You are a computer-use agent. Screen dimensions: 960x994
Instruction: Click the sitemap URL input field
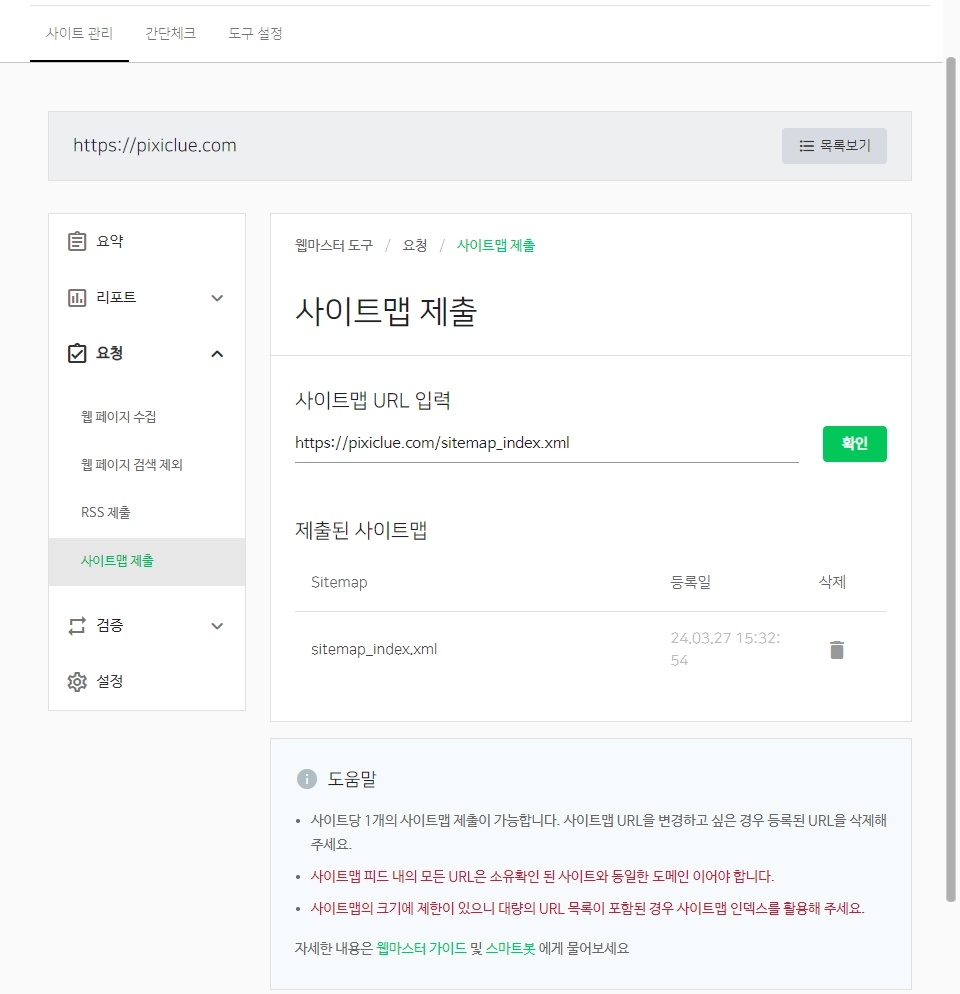tap(547, 443)
